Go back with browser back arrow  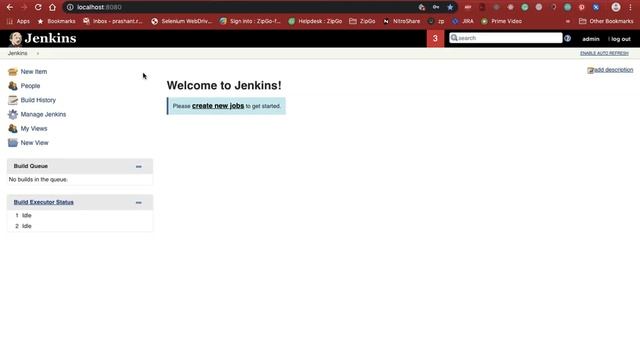[x=10, y=7]
